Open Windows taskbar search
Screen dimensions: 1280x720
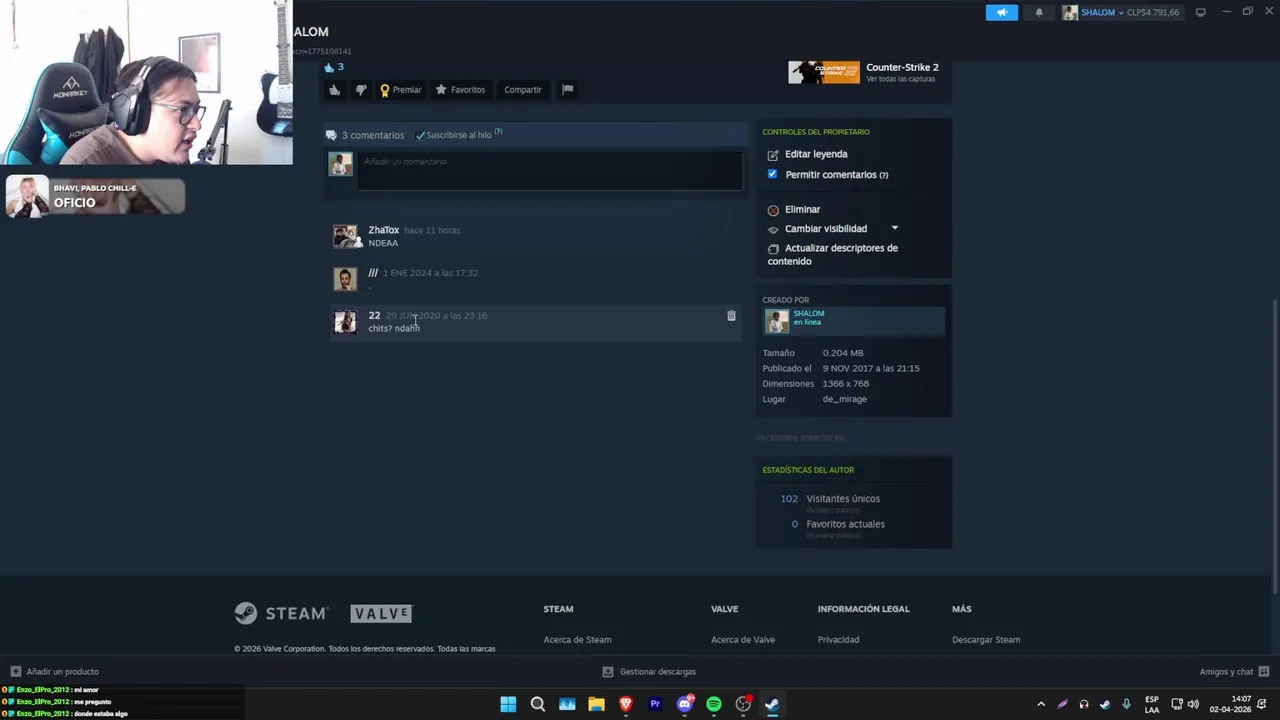click(538, 704)
